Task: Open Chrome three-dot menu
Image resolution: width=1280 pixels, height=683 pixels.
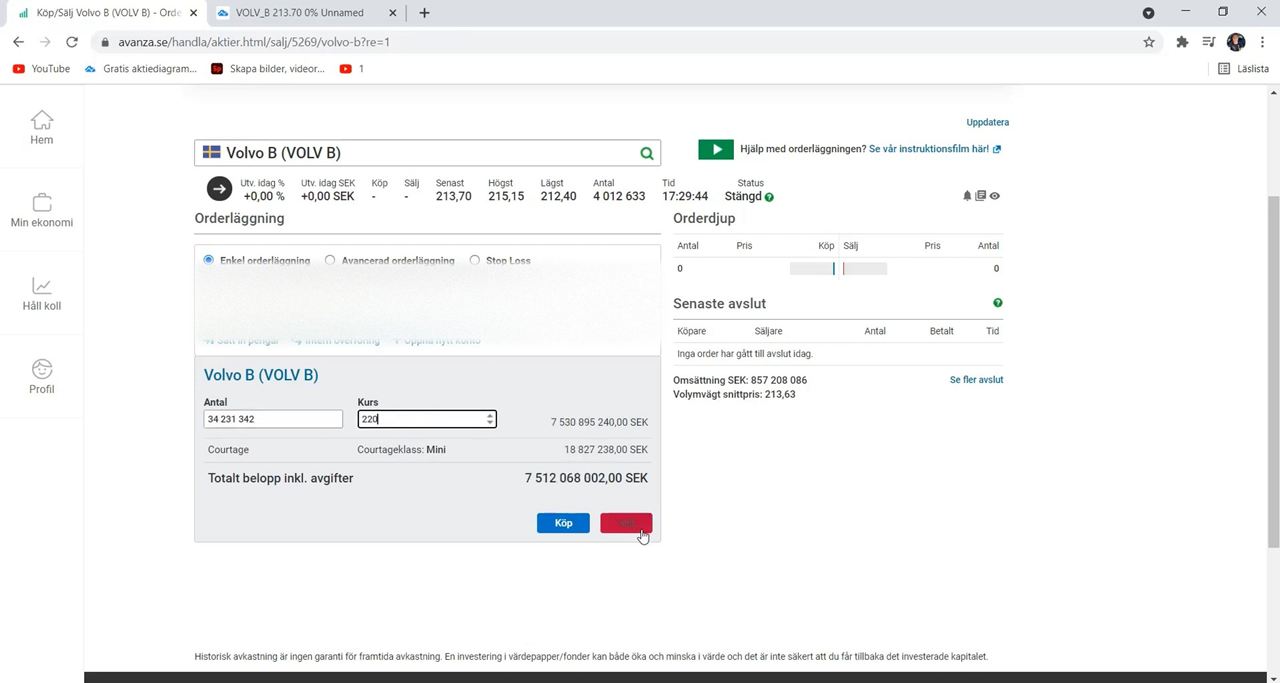Action: point(1262,42)
